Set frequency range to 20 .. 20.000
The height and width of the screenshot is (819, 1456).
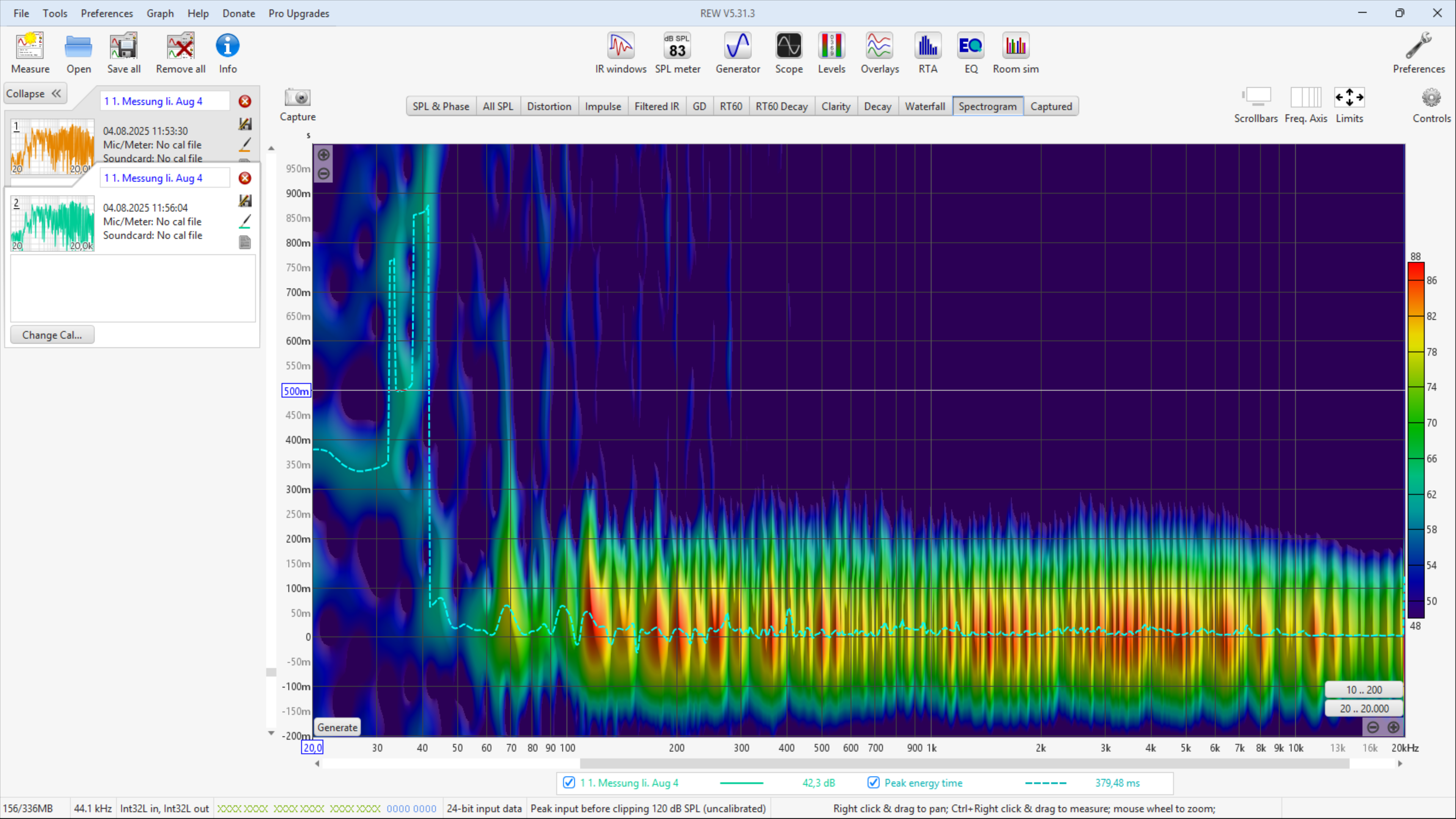[1363, 708]
